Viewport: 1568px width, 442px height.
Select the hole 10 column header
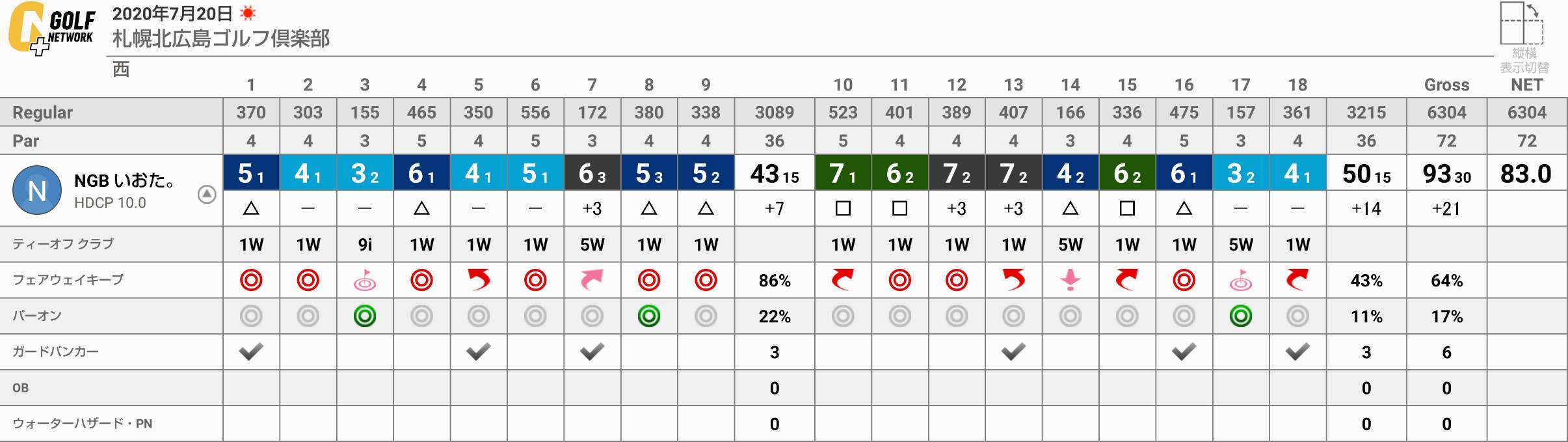click(x=843, y=85)
